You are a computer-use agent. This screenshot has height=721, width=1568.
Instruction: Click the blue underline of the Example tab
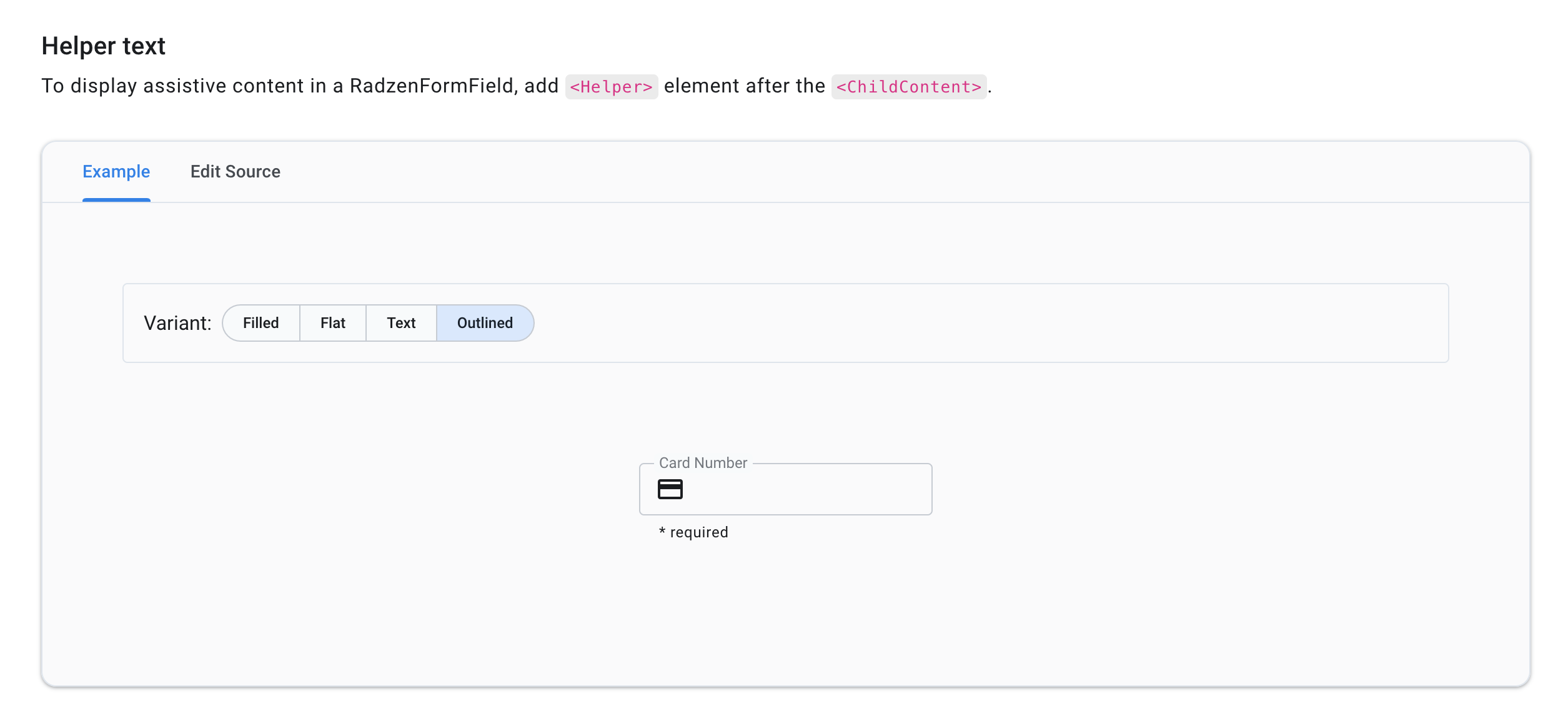116,200
